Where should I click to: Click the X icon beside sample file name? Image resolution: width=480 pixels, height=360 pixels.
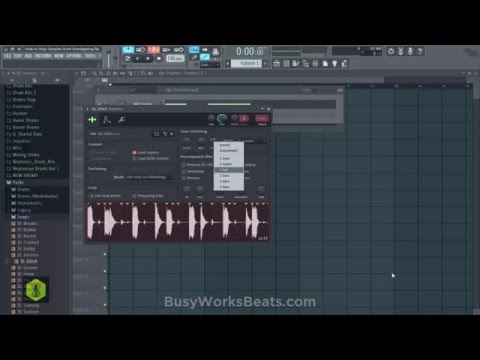tap(171, 134)
